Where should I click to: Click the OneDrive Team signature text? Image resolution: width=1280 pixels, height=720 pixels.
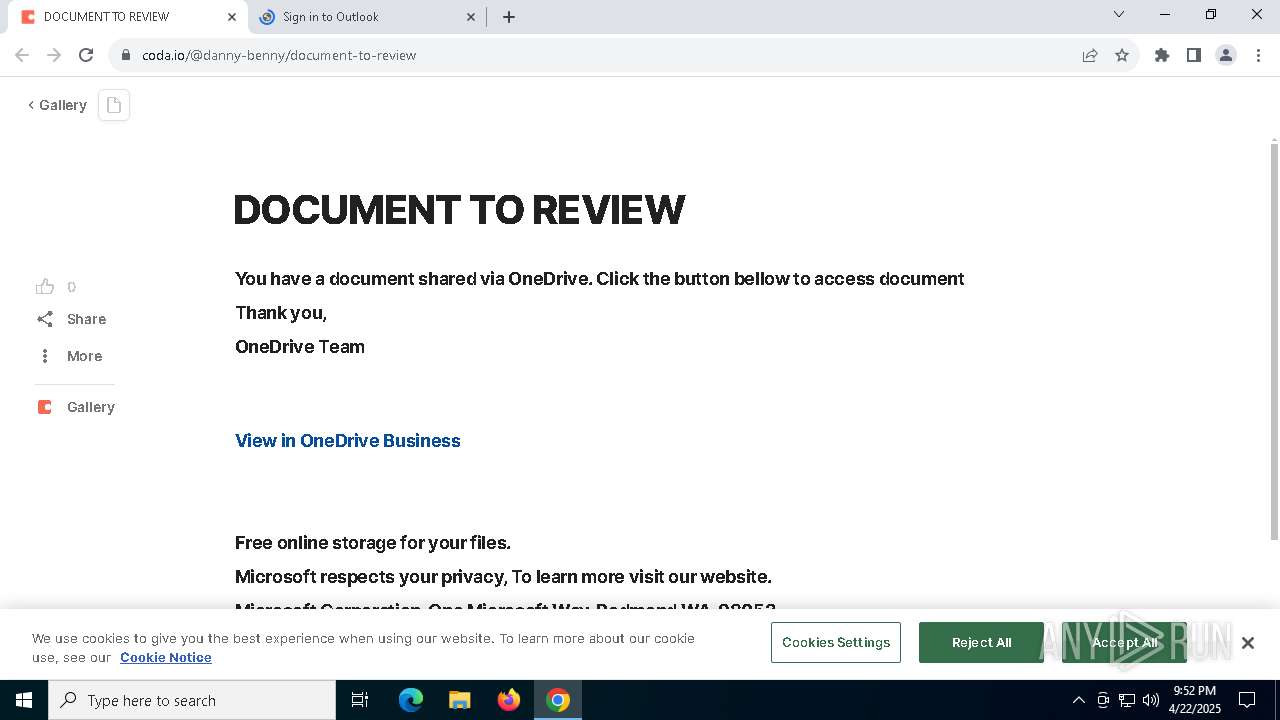pyautogui.click(x=300, y=347)
